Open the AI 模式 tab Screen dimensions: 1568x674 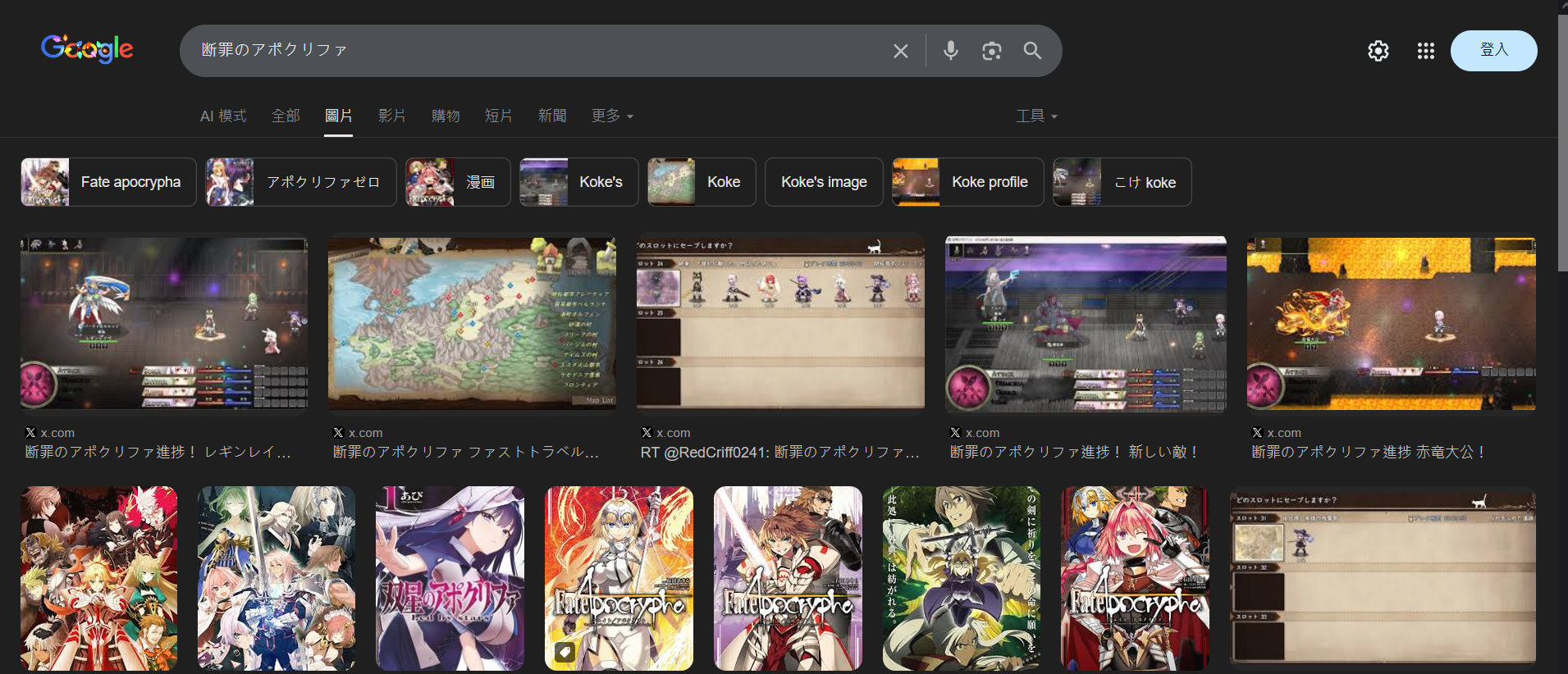[223, 116]
